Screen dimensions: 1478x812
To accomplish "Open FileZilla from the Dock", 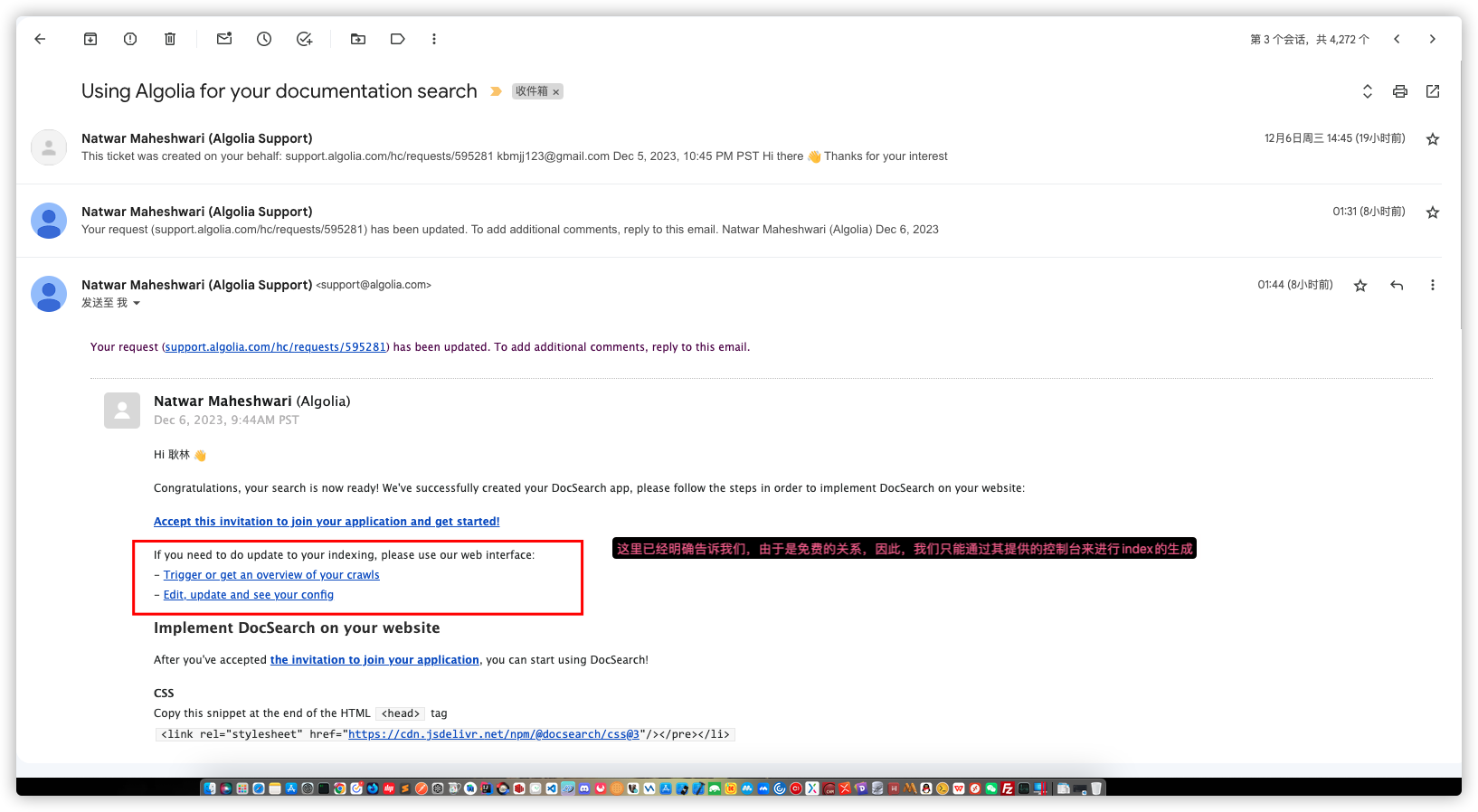I will click(1008, 788).
